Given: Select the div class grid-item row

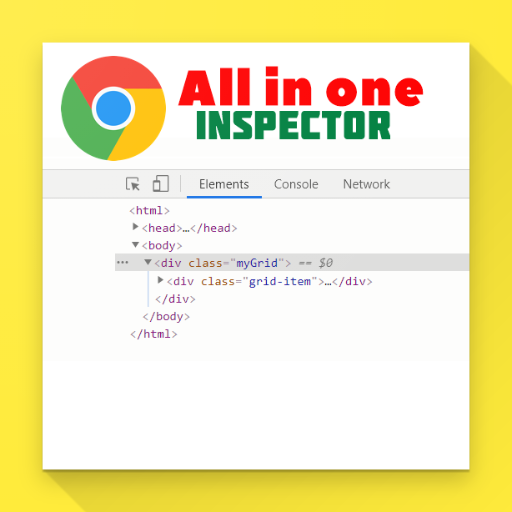Looking at the screenshot, I should [269, 282].
